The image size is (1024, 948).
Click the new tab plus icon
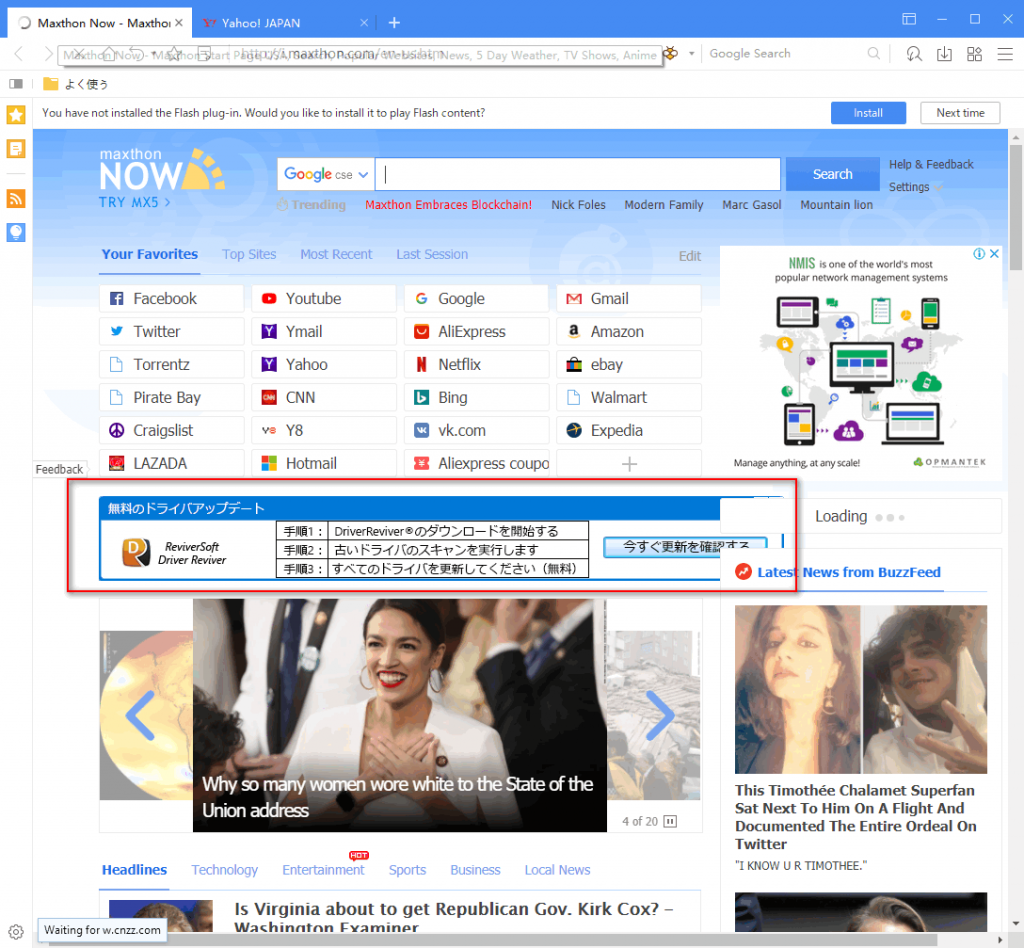click(x=394, y=22)
